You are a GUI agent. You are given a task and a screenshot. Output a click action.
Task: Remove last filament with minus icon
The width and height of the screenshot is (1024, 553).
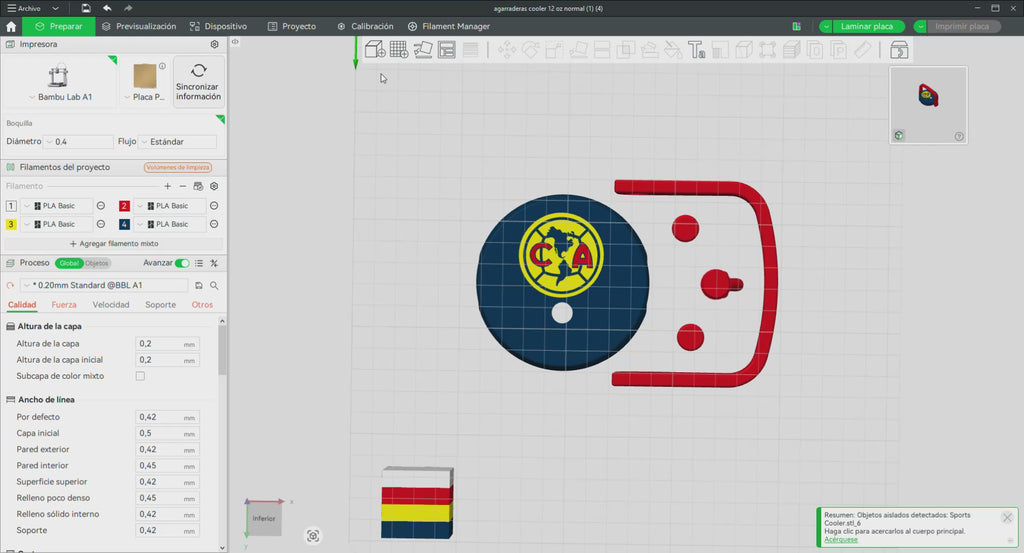coord(183,186)
